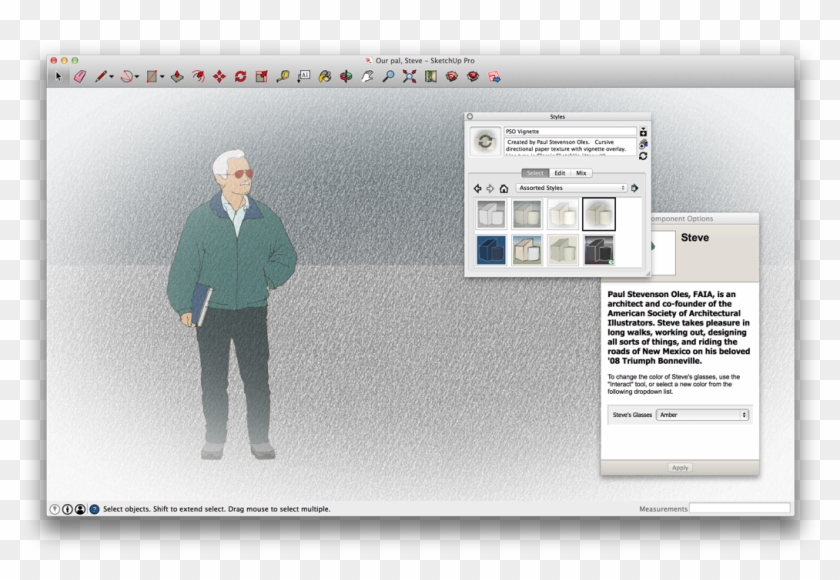This screenshot has width=840, height=580.
Task: Select the currently highlighted white style thumbnail
Action: tap(597, 214)
